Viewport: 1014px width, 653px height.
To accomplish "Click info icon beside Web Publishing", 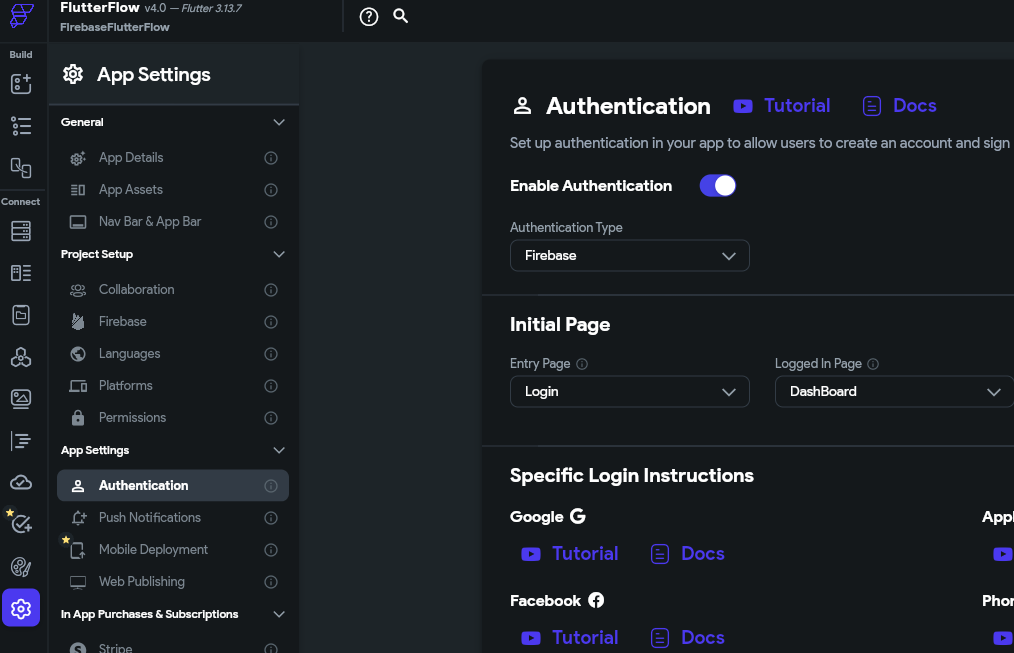I will point(271,582).
